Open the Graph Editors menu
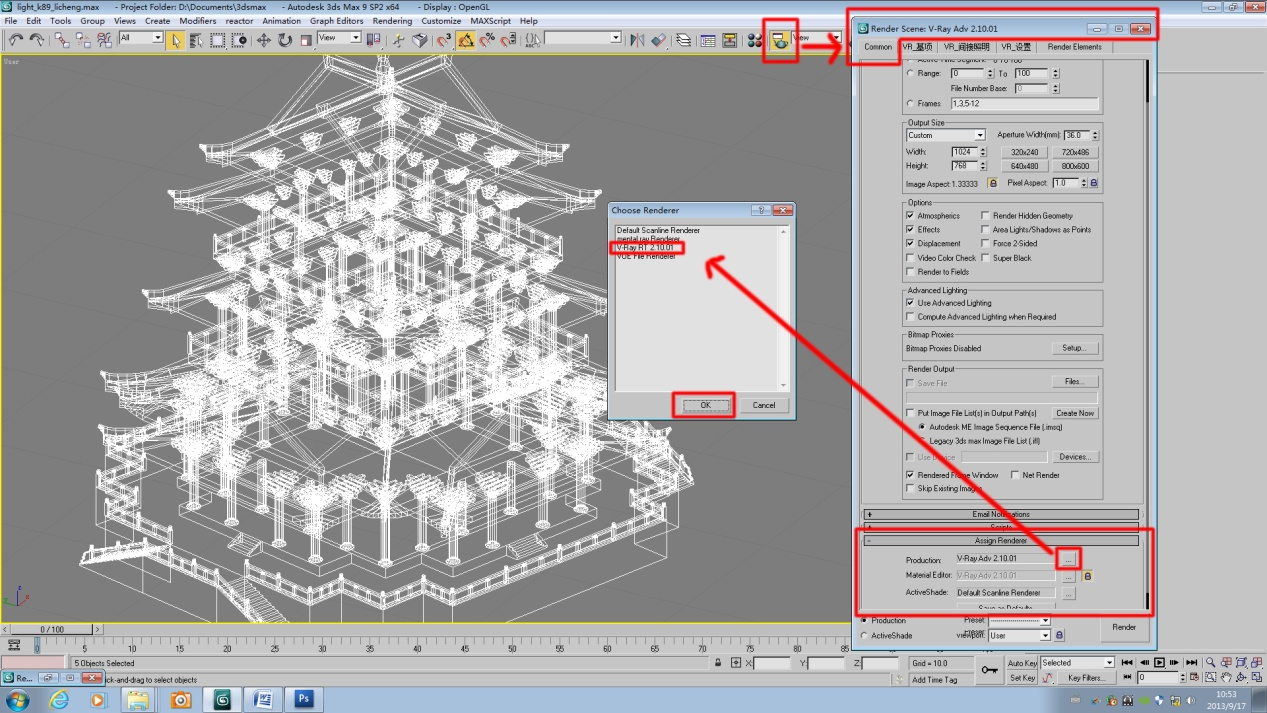 [337, 20]
